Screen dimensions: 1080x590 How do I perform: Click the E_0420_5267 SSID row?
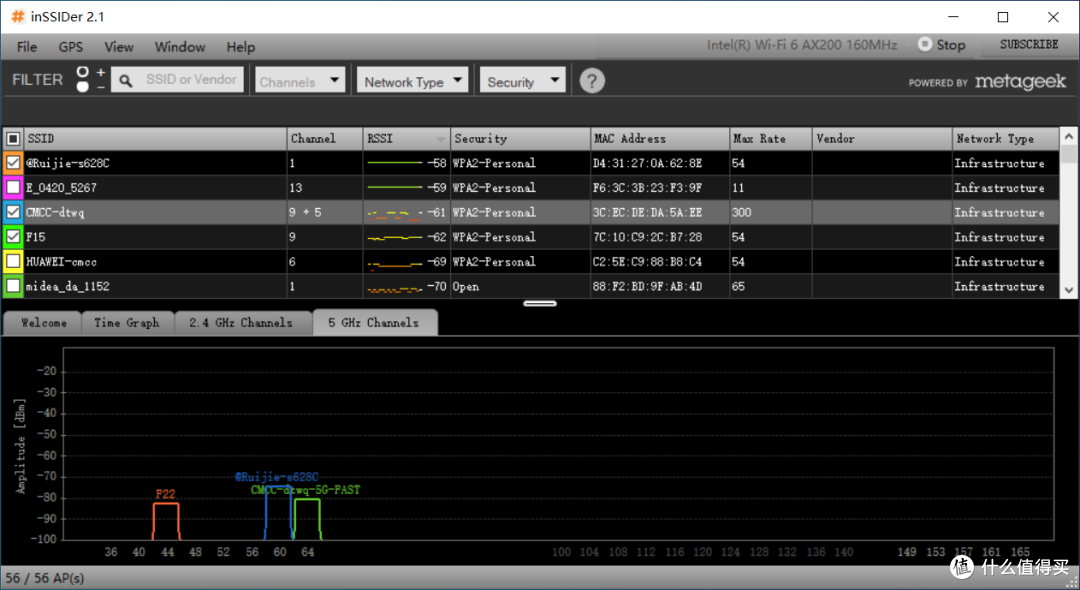click(x=155, y=187)
